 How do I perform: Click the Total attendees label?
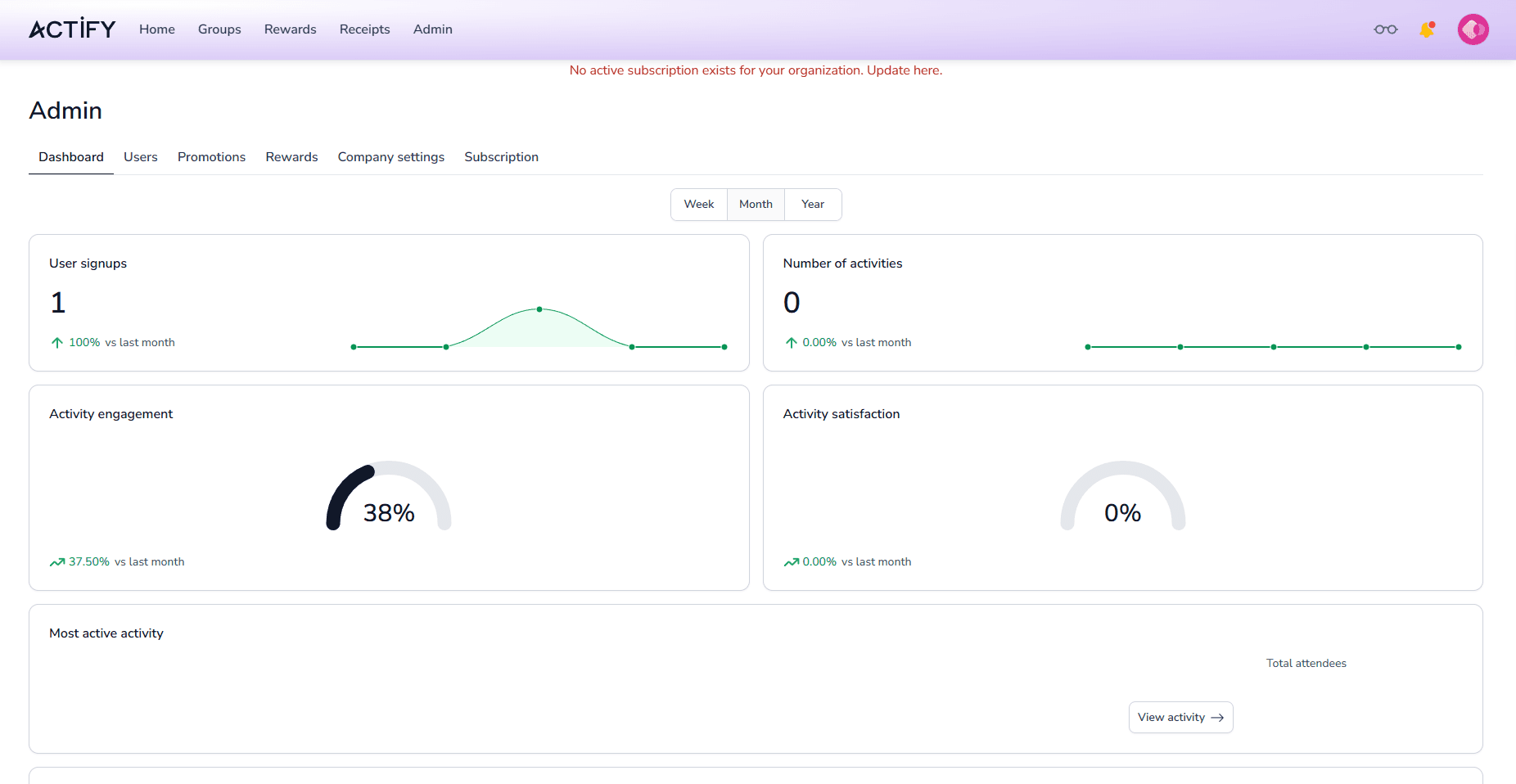[1306, 664]
